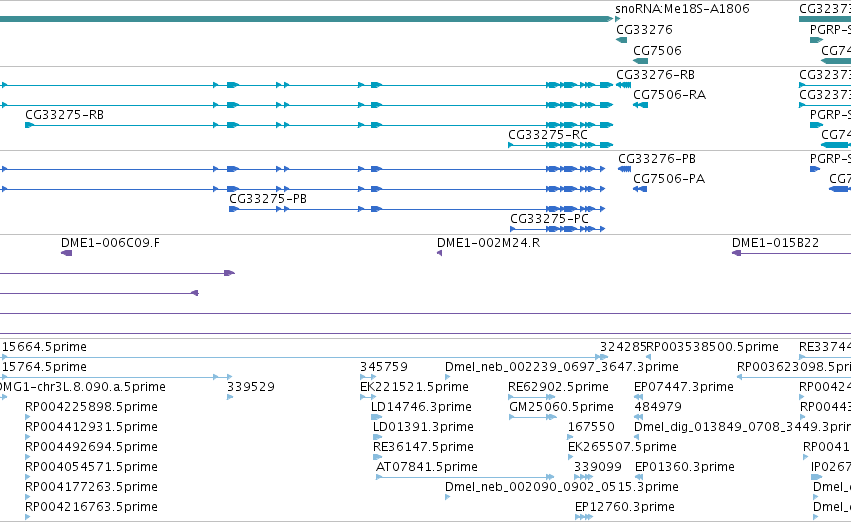Click Dmel_dig_013849_0708_3449 EST label

[x=742, y=427]
